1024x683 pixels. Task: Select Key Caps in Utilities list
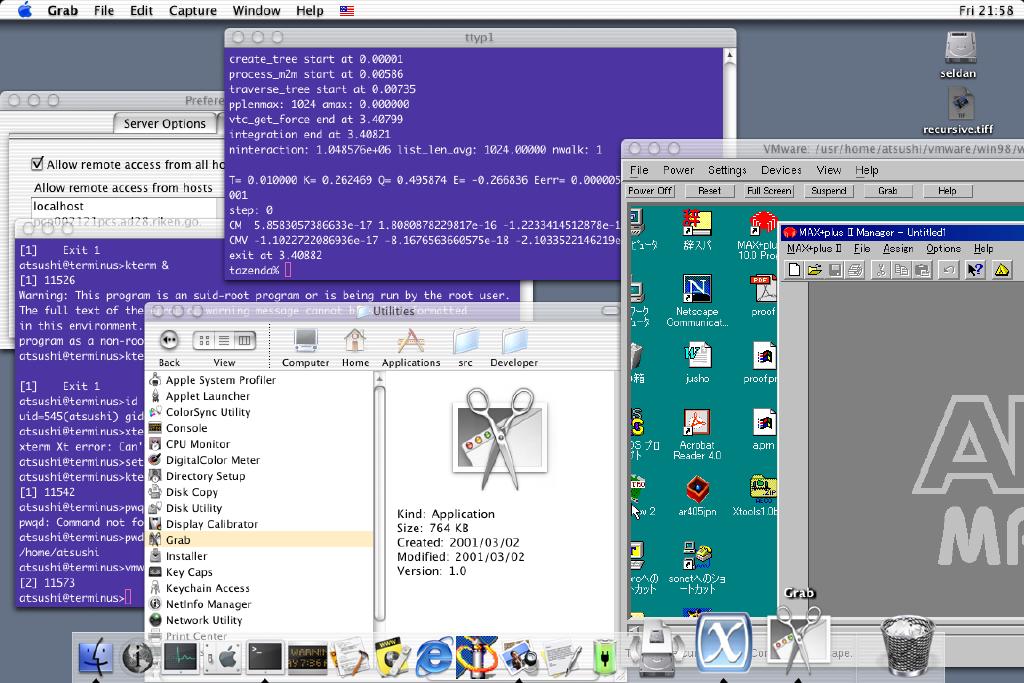coord(261,572)
